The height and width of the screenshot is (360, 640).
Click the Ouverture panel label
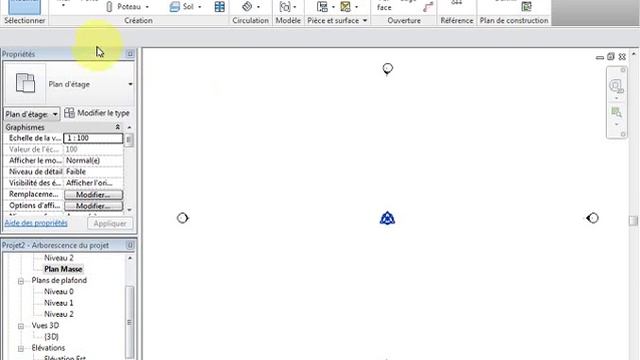click(x=404, y=20)
